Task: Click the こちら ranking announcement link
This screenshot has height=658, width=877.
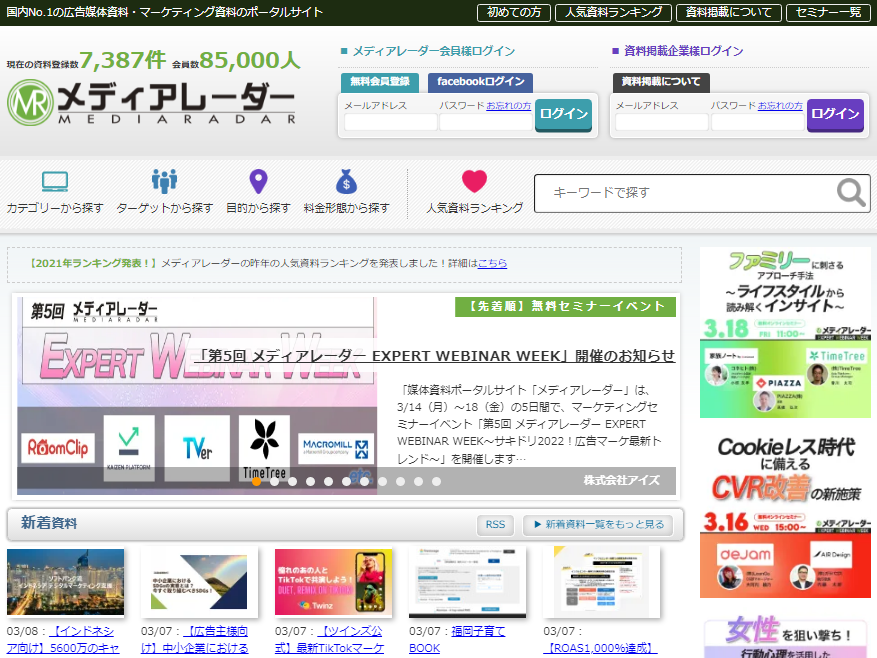Action: click(492, 263)
